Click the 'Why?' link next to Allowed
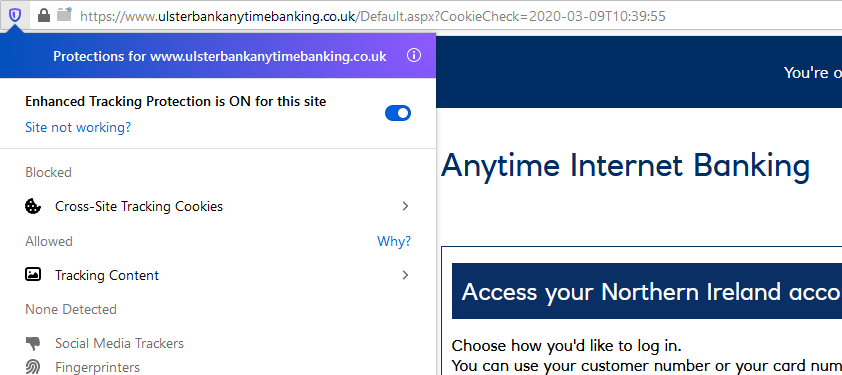Viewport: 842px width, 375px height. [394, 241]
